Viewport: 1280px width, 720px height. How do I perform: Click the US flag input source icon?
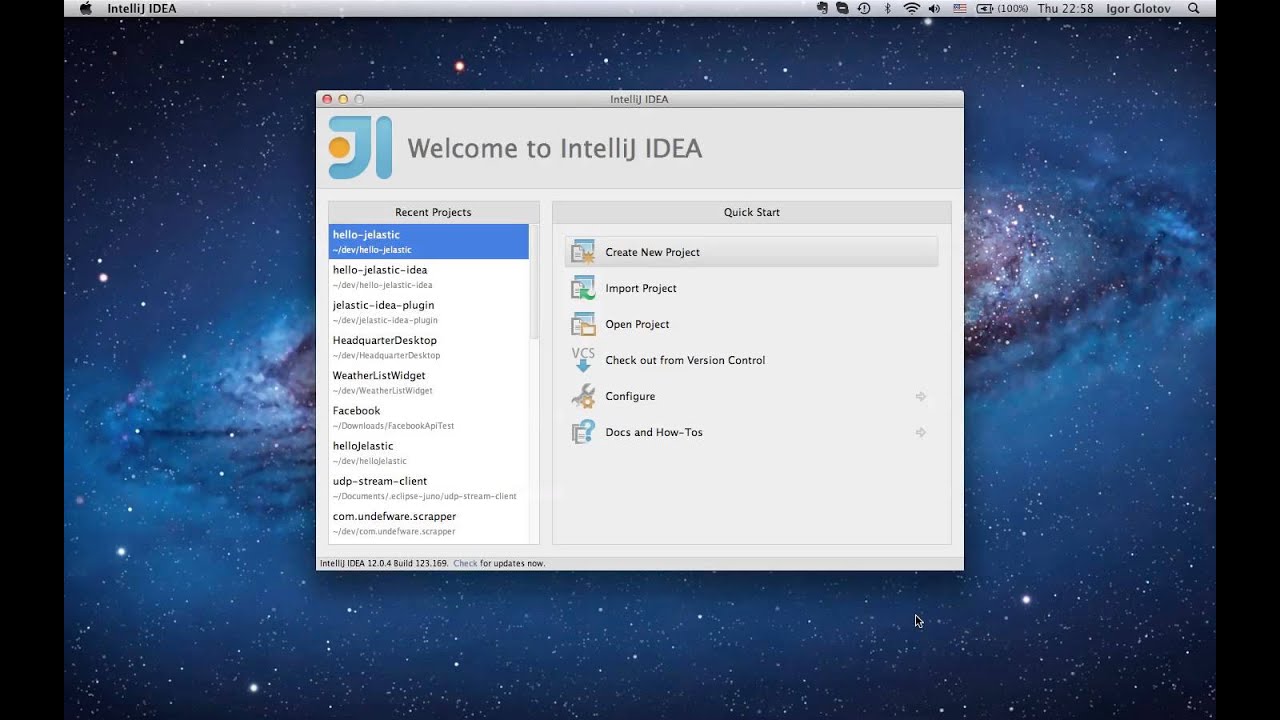pyautogui.click(x=959, y=8)
